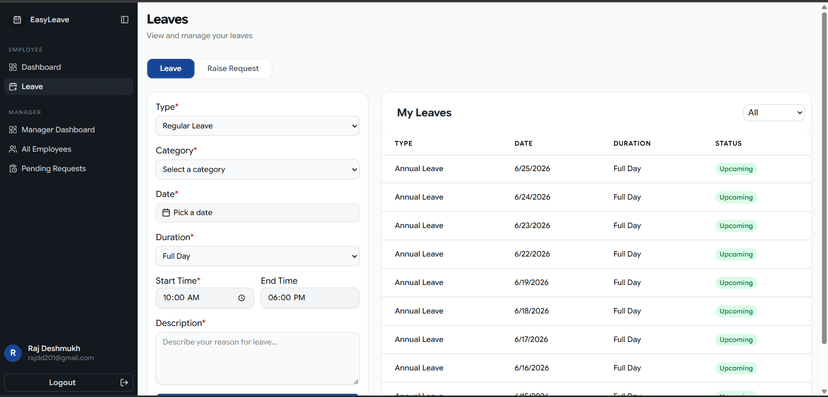Click the Pick a date field

258,213
